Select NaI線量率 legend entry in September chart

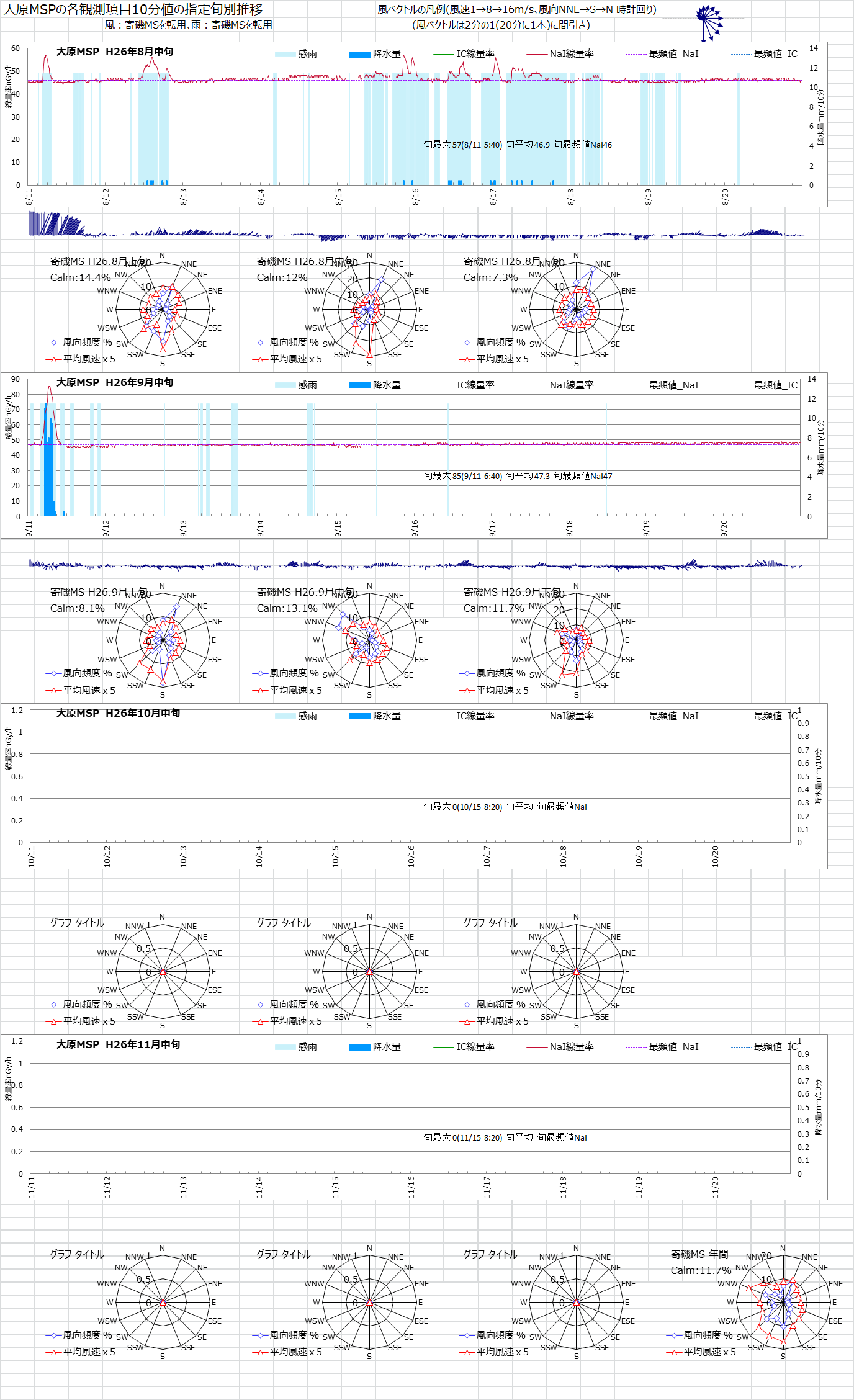pyautogui.click(x=560, y=385)
